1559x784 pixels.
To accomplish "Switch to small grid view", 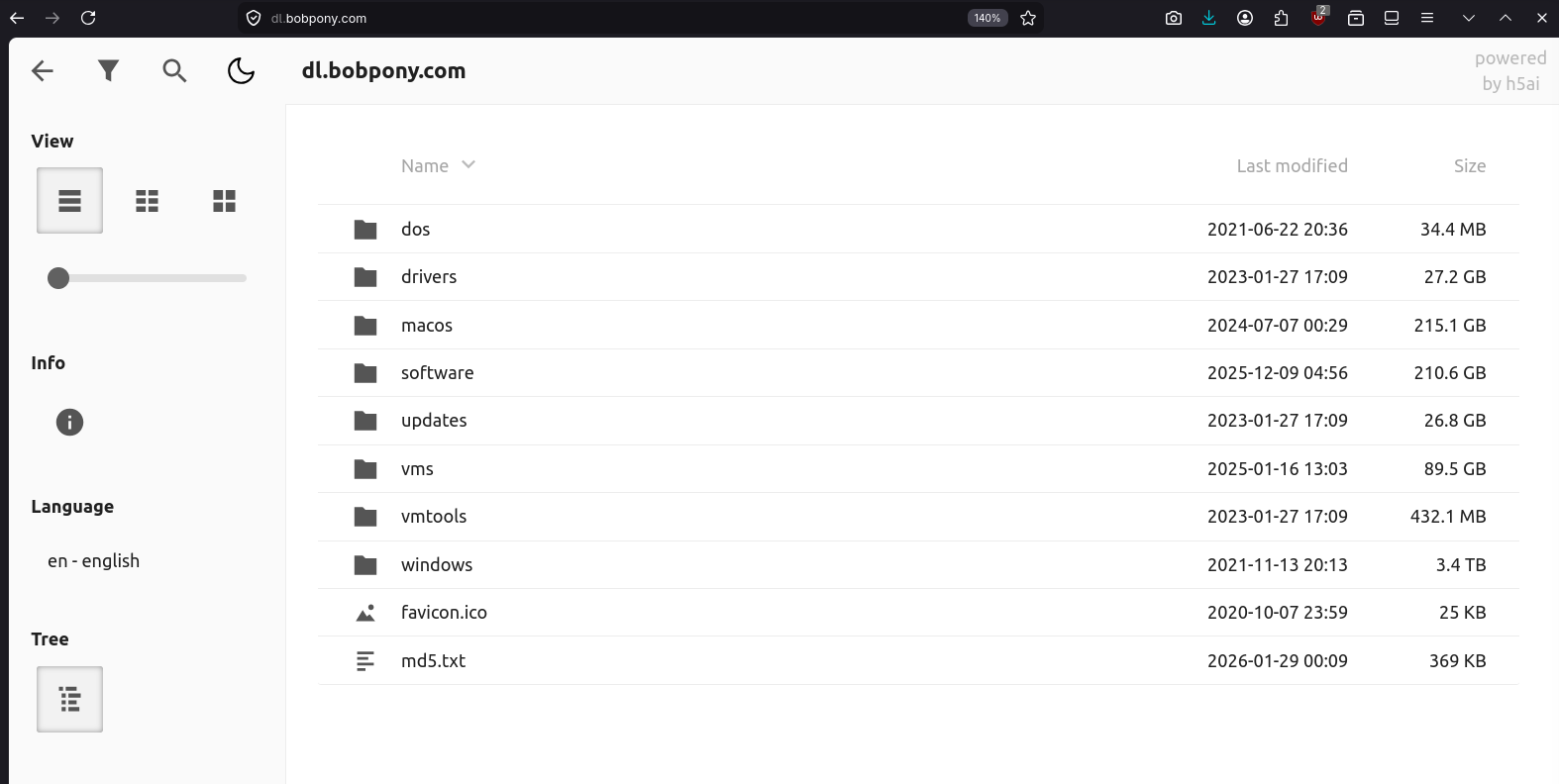I will 147,201.
